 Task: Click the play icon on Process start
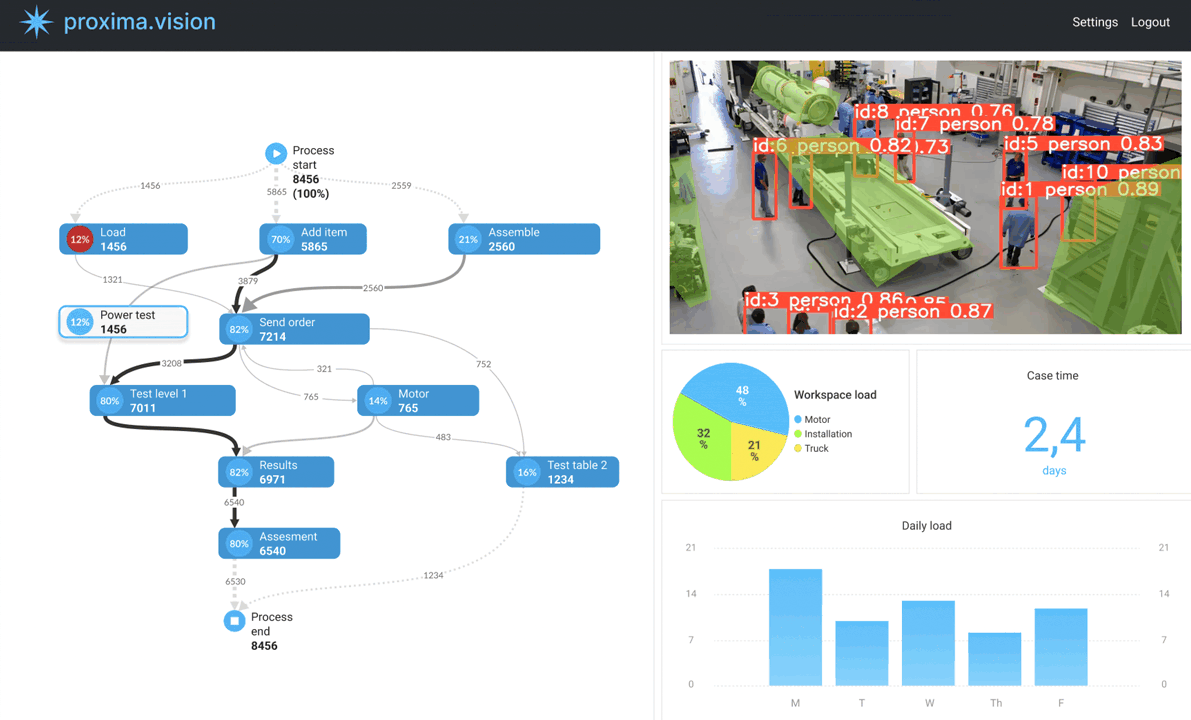pyautogui.click(x=275, y=153)
